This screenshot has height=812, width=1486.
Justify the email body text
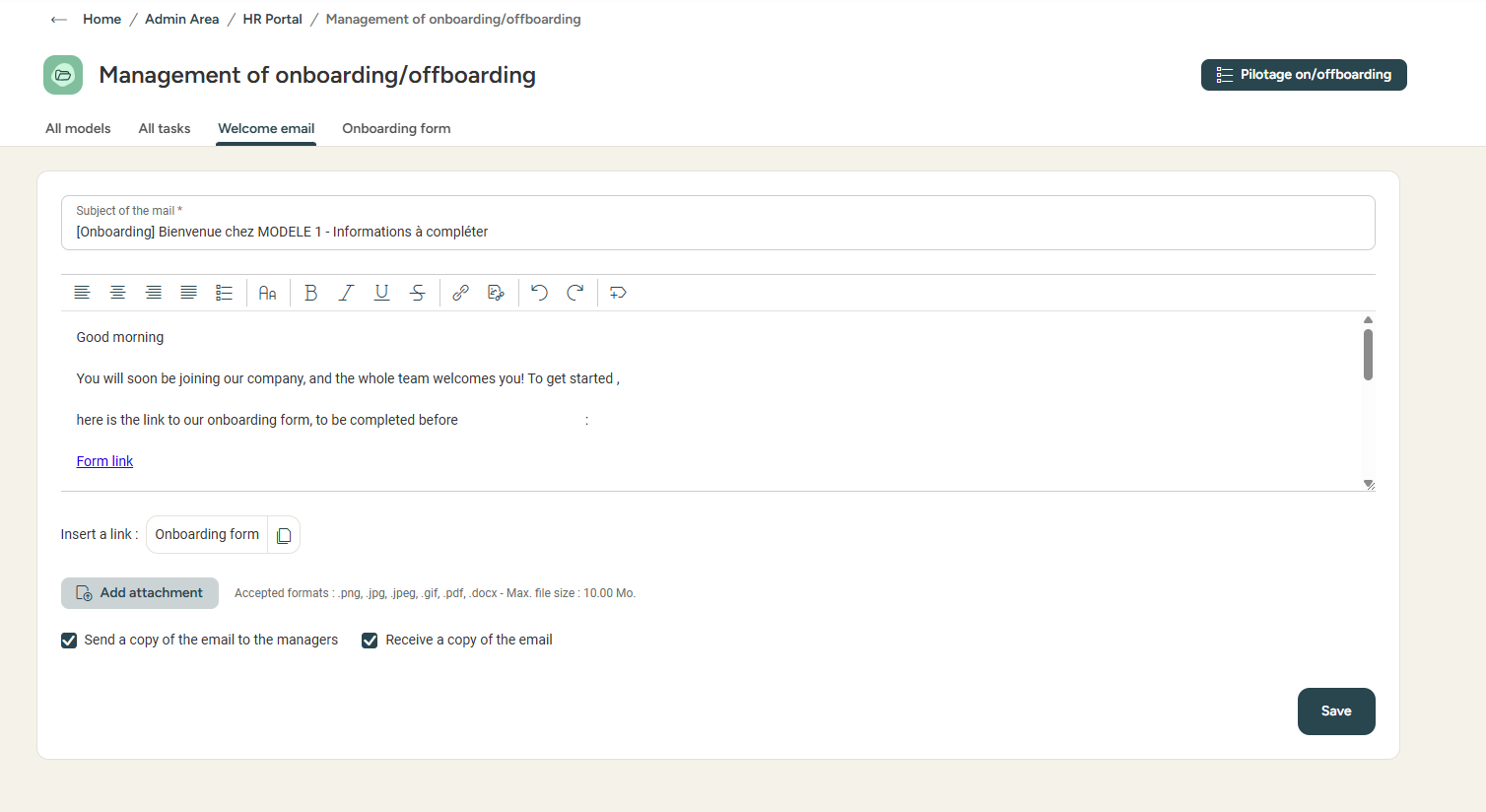click(x=188, y=293)
